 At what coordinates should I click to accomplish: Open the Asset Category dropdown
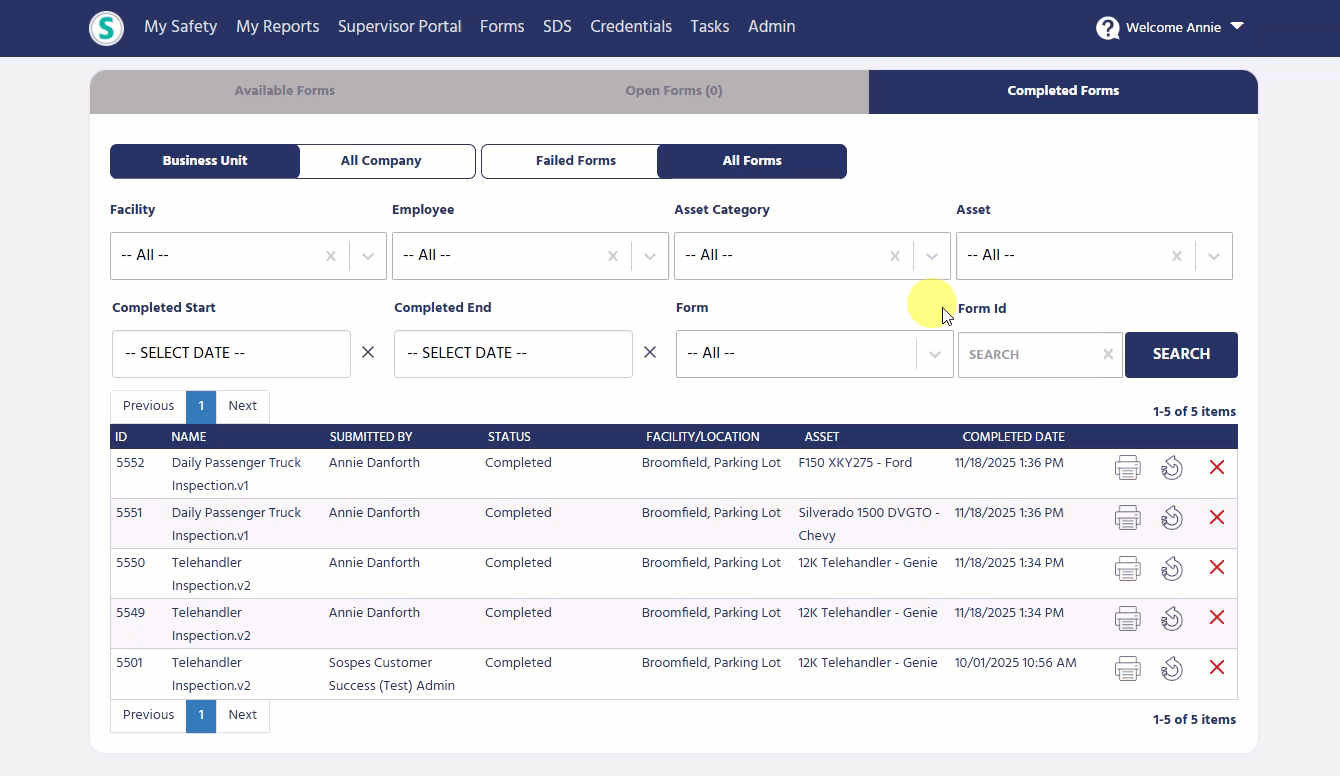[x=930, y=256]
